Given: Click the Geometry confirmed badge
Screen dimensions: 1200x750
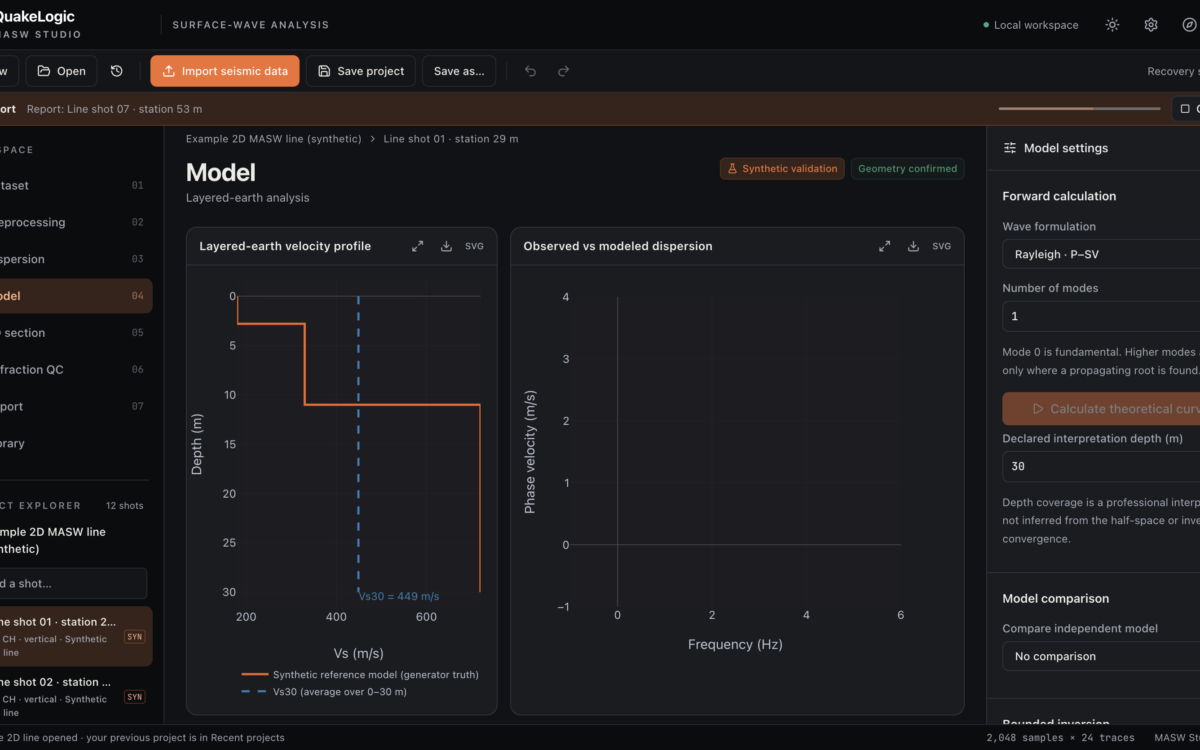Looking at the screenshot, I should tap(907, 169).
